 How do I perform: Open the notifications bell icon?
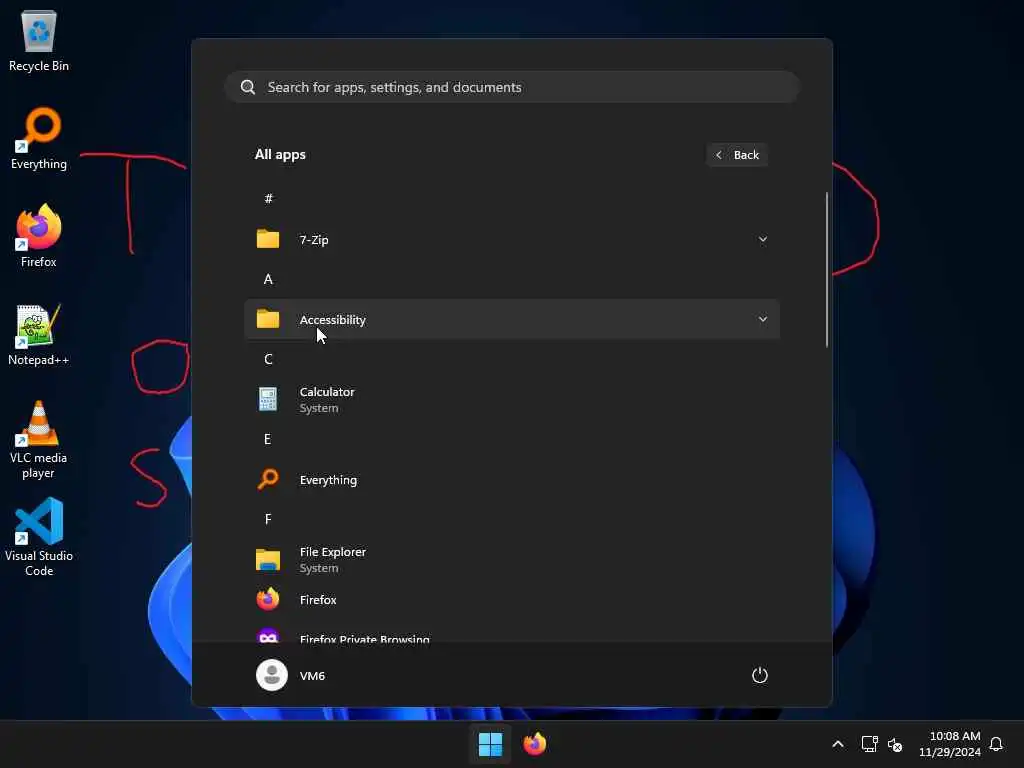point(996,744)
